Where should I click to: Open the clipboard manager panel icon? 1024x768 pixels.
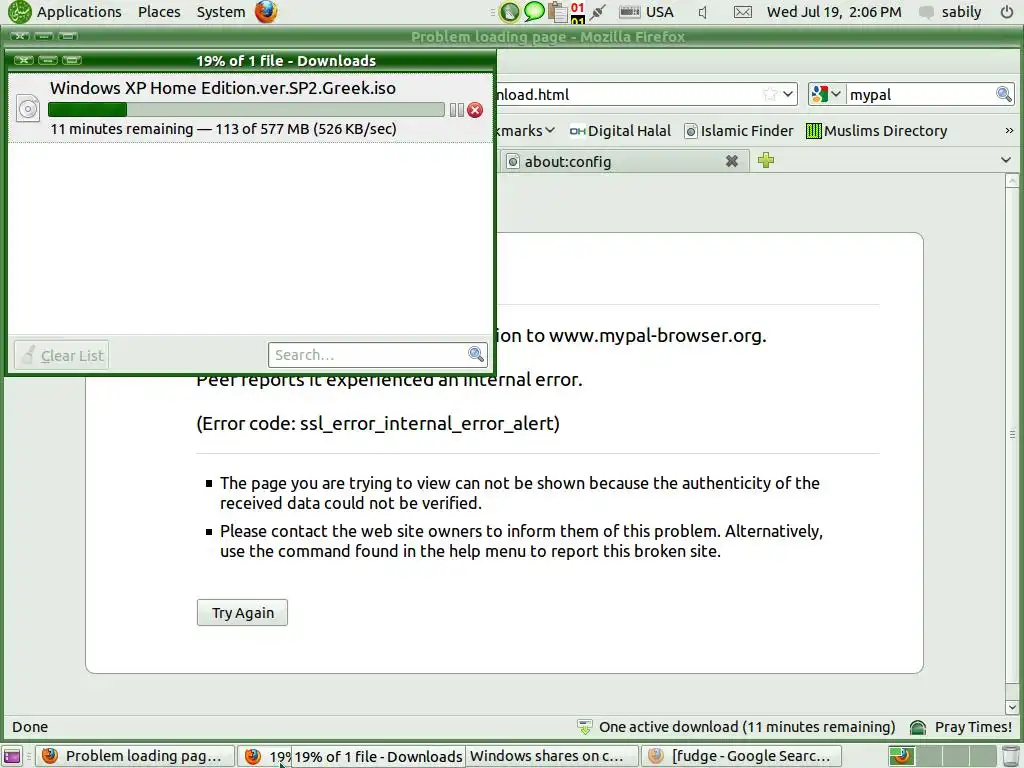[557, 12]
